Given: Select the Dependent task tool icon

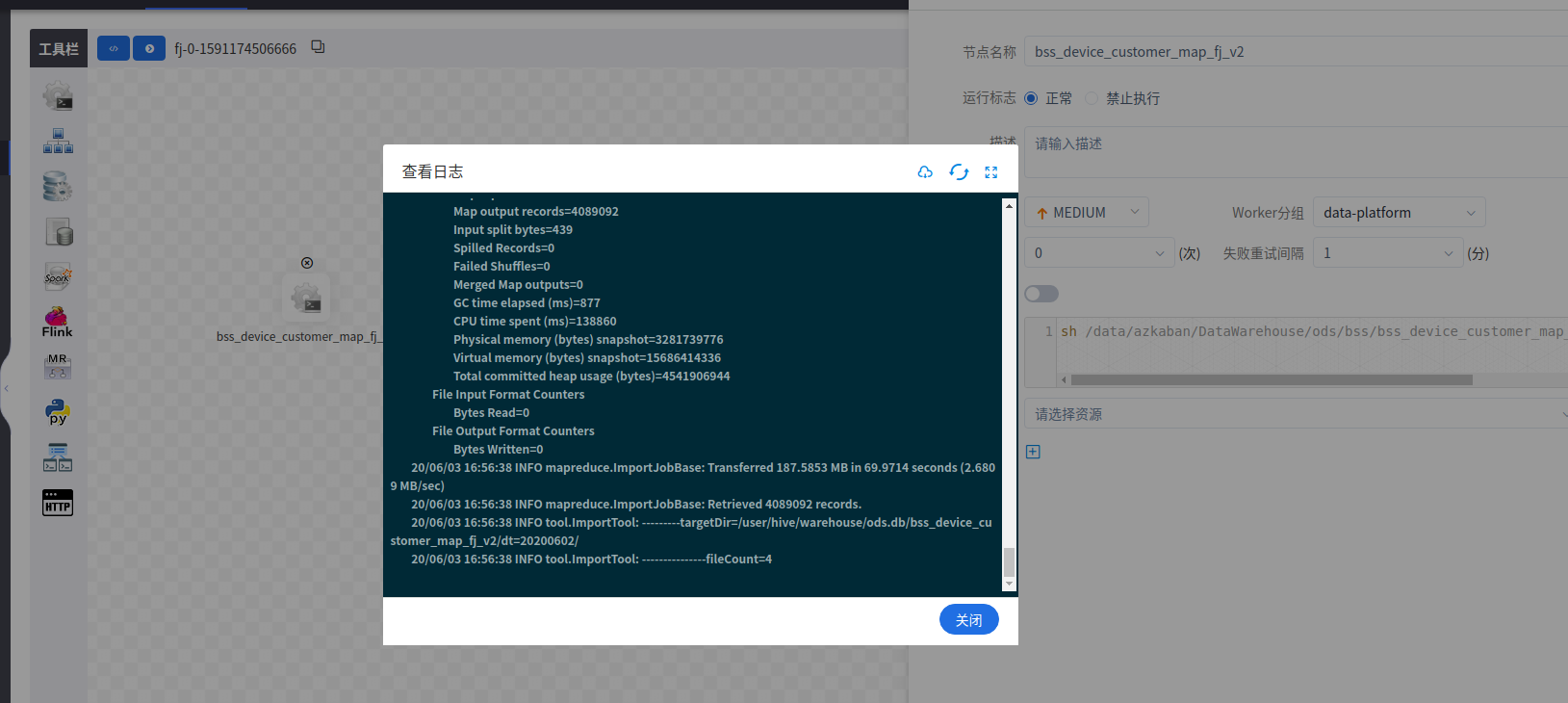Looking at the screenshot, I should (58, 457).
